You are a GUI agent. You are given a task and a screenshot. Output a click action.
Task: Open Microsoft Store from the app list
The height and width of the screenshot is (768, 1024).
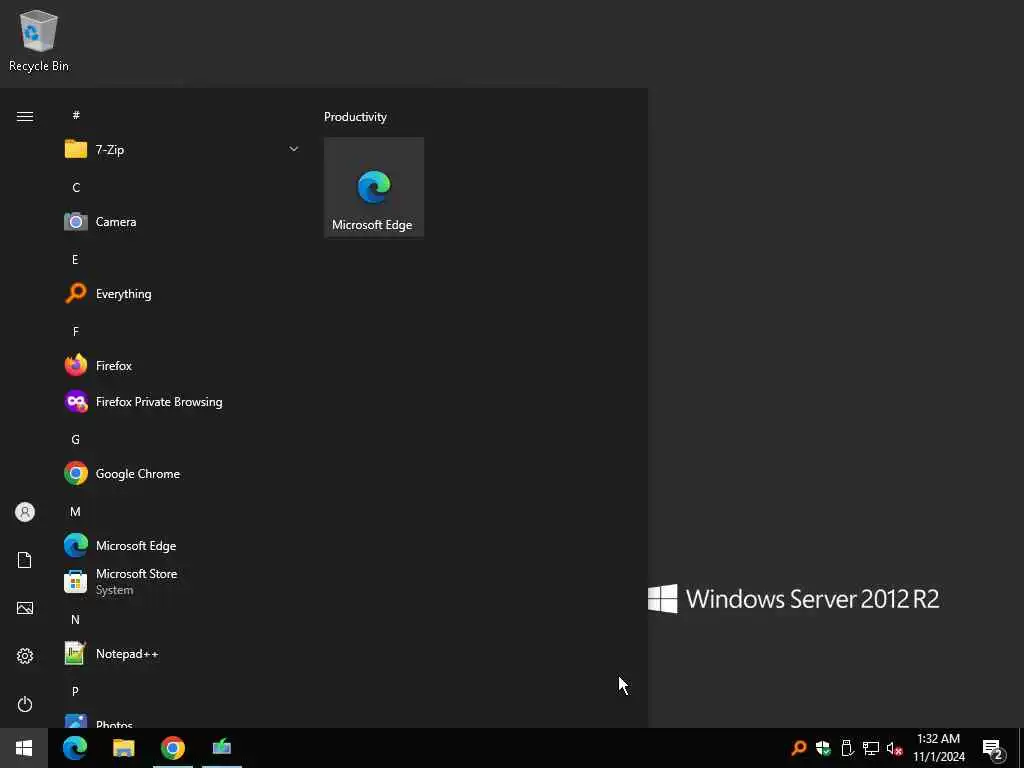pos(182,581)
